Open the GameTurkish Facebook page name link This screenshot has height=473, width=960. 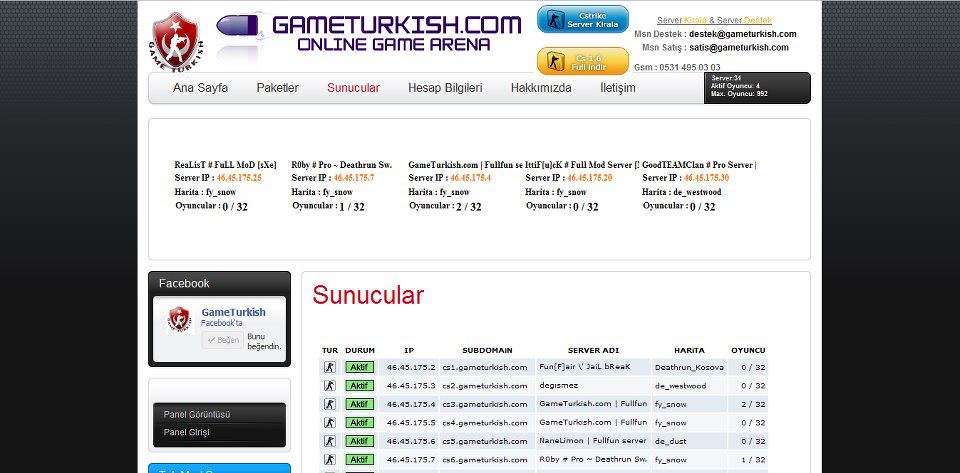tap(233, 312)
